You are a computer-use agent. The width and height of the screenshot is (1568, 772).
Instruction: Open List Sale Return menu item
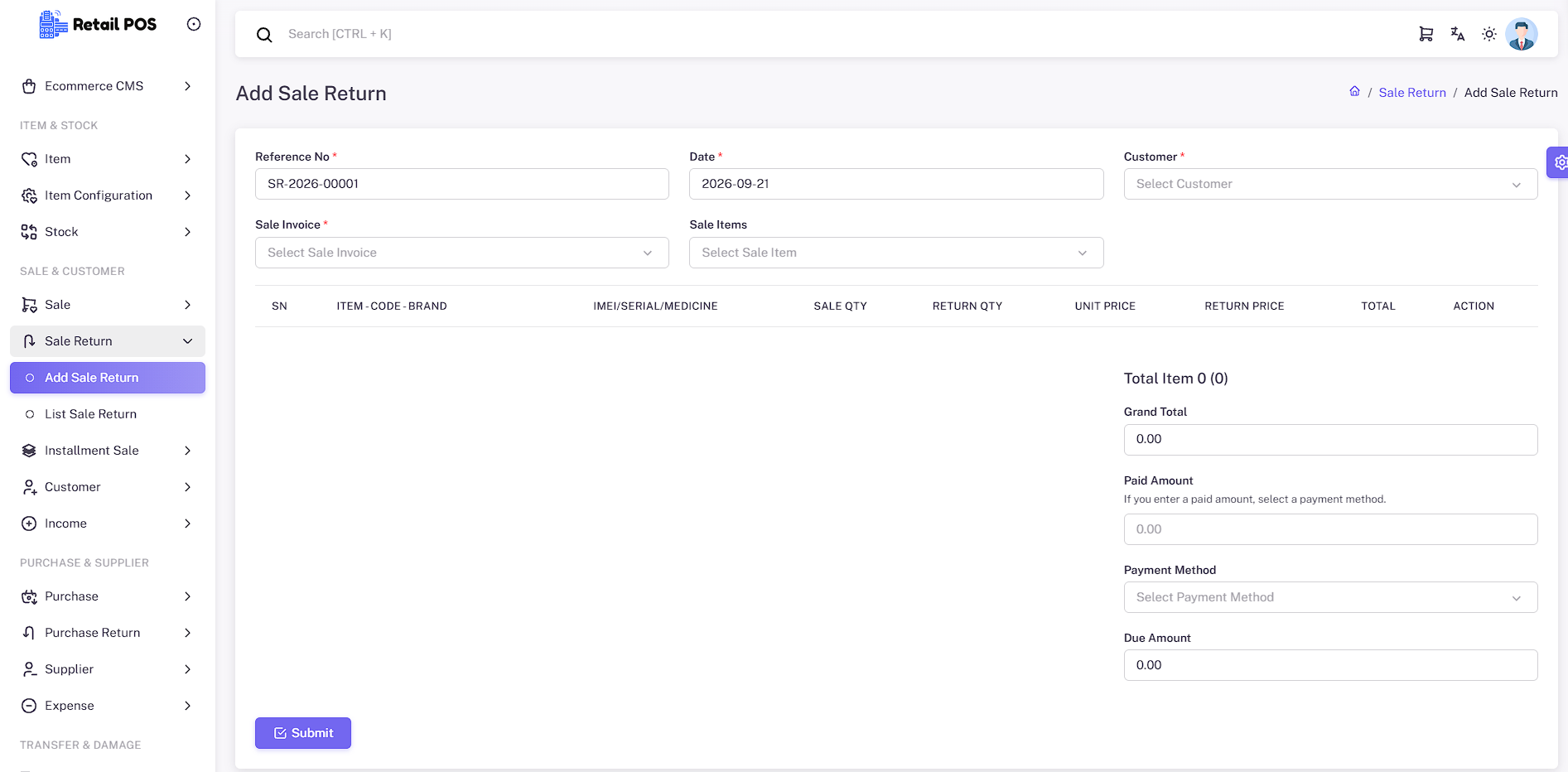tap(108, 414)
